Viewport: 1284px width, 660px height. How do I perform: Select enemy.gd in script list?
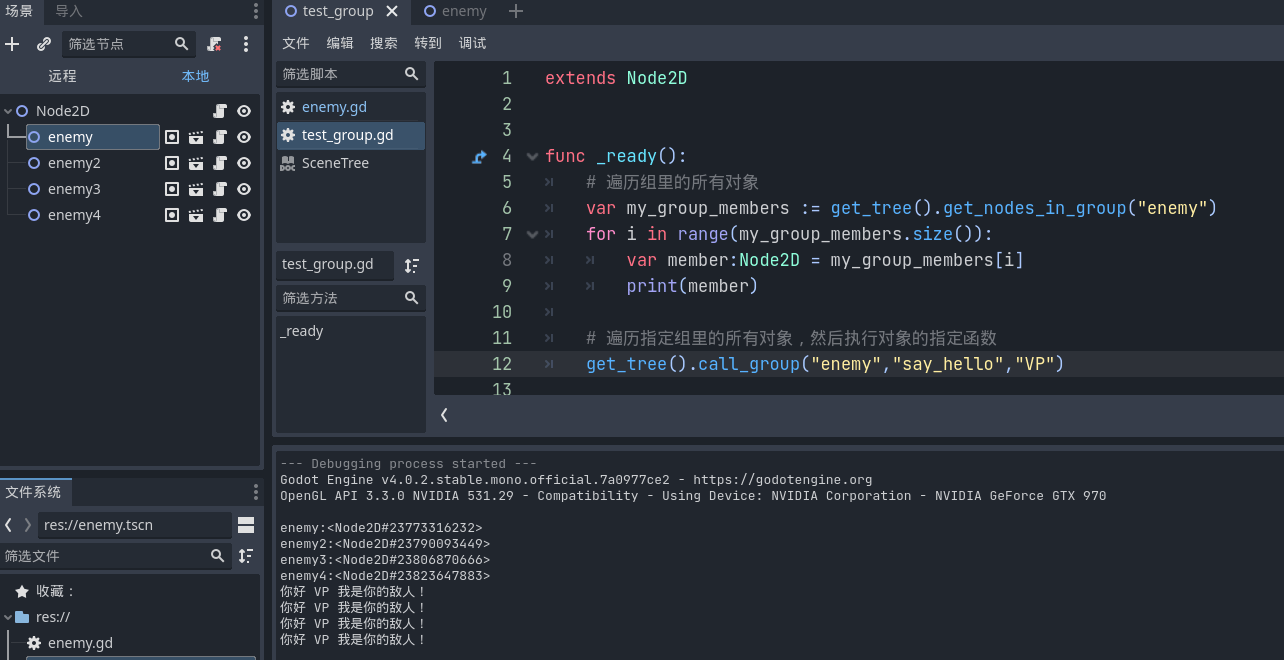pos(351,107)
